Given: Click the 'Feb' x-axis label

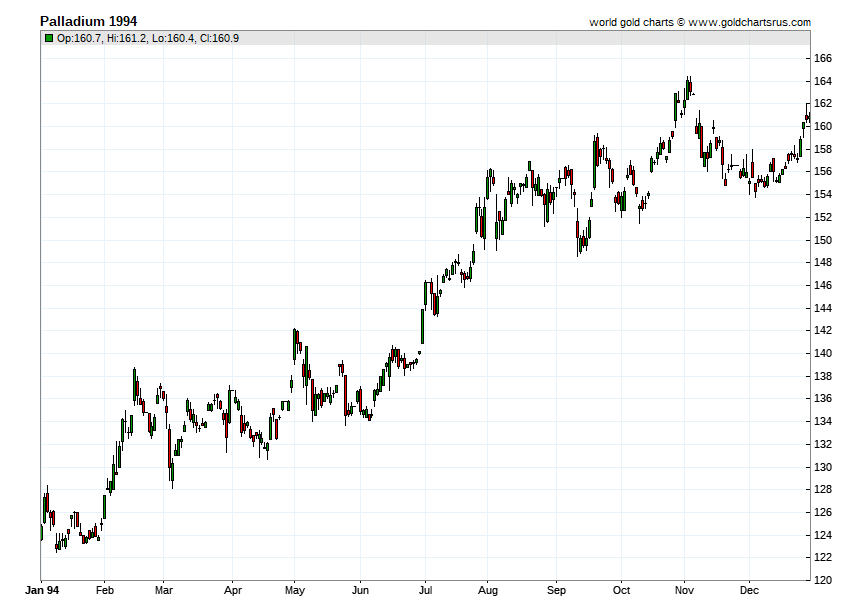Looking at the screenshot, I should [105, 590].
